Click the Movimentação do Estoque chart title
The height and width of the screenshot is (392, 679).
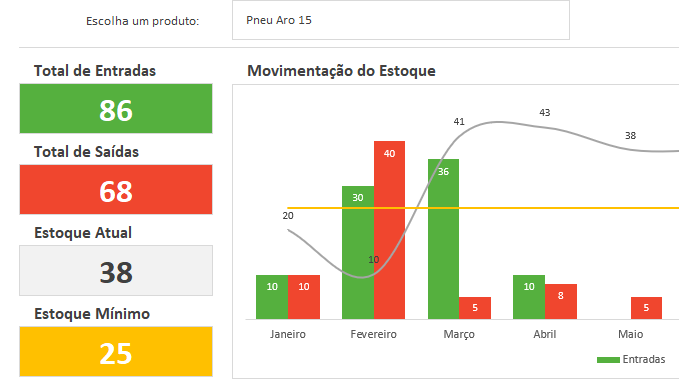click(x=341, y=71)
